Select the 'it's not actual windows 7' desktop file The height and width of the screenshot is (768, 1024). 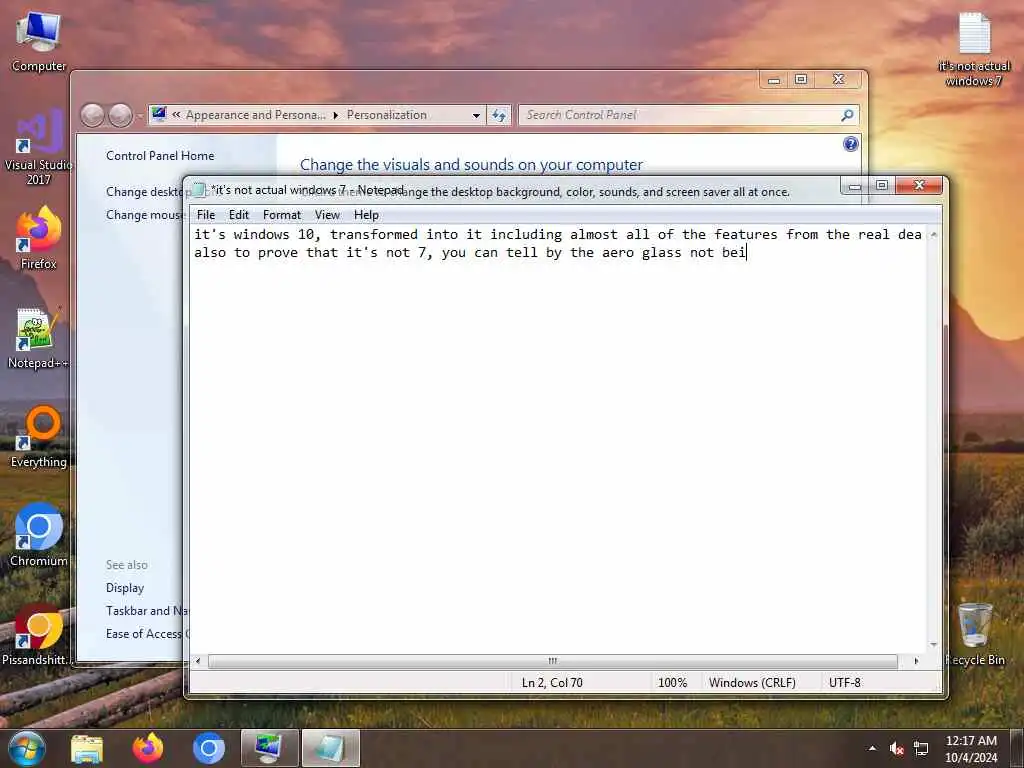(x=974, y=49)
